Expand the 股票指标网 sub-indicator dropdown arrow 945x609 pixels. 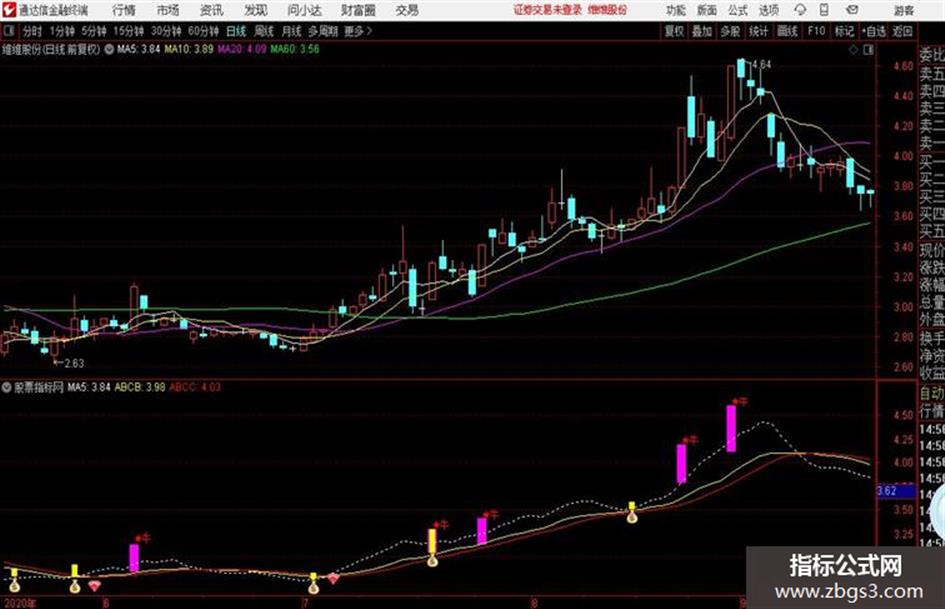pyautogui.click(x=7, y=387)
